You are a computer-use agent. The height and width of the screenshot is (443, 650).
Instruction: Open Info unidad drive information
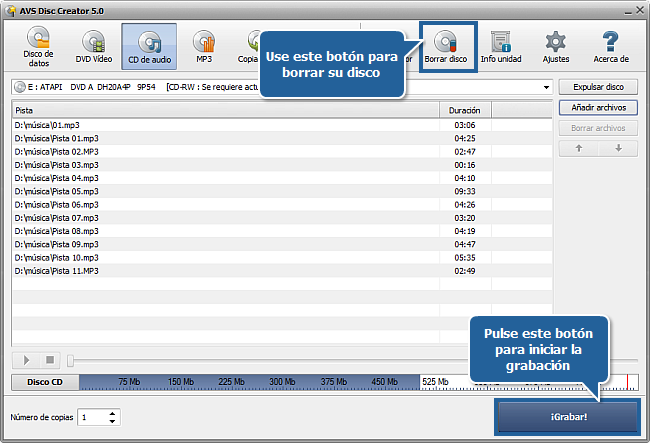tap(501, 47)
